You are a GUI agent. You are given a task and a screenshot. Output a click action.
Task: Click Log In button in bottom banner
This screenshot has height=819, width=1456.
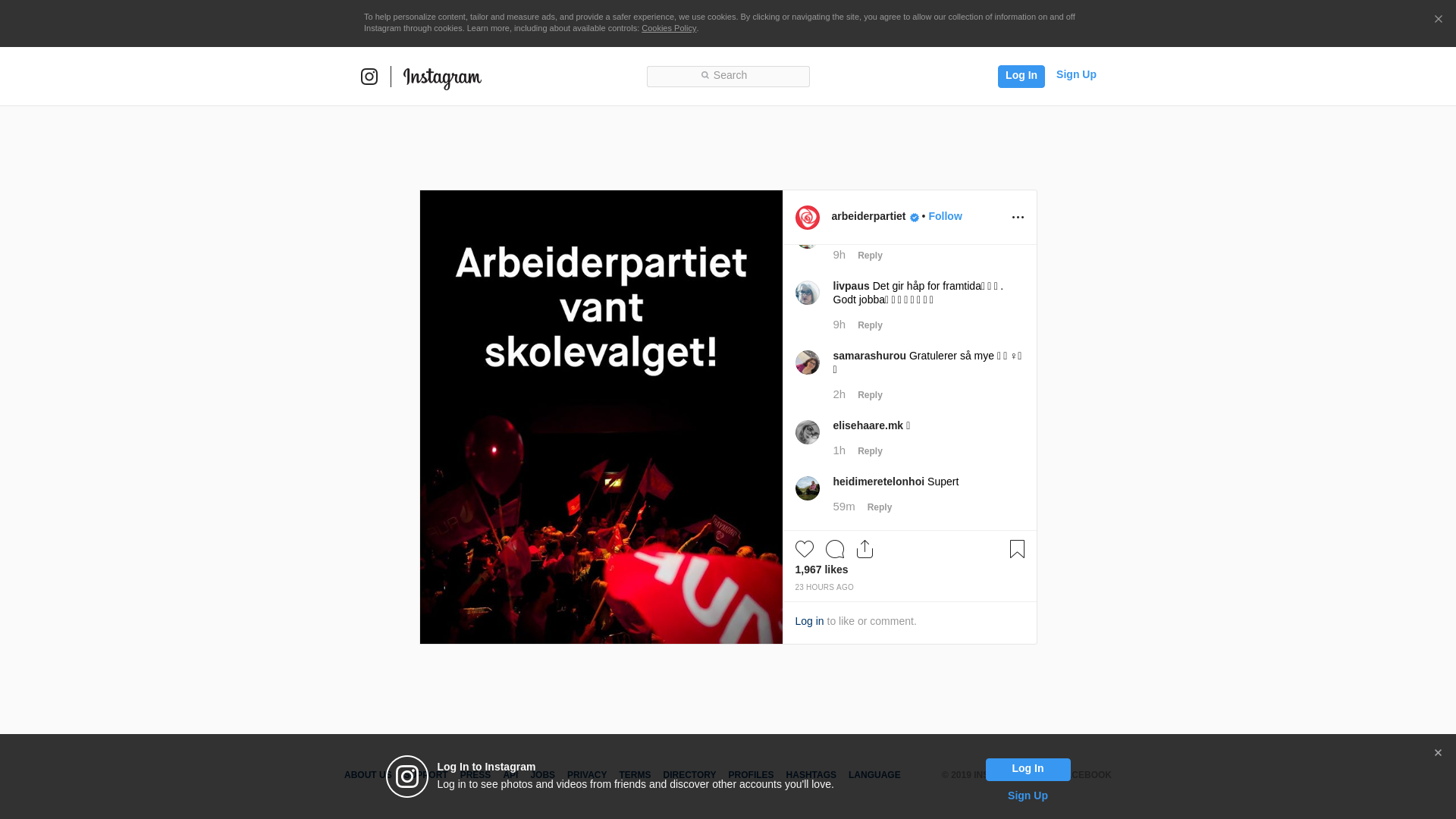(x=1028, y=769)
